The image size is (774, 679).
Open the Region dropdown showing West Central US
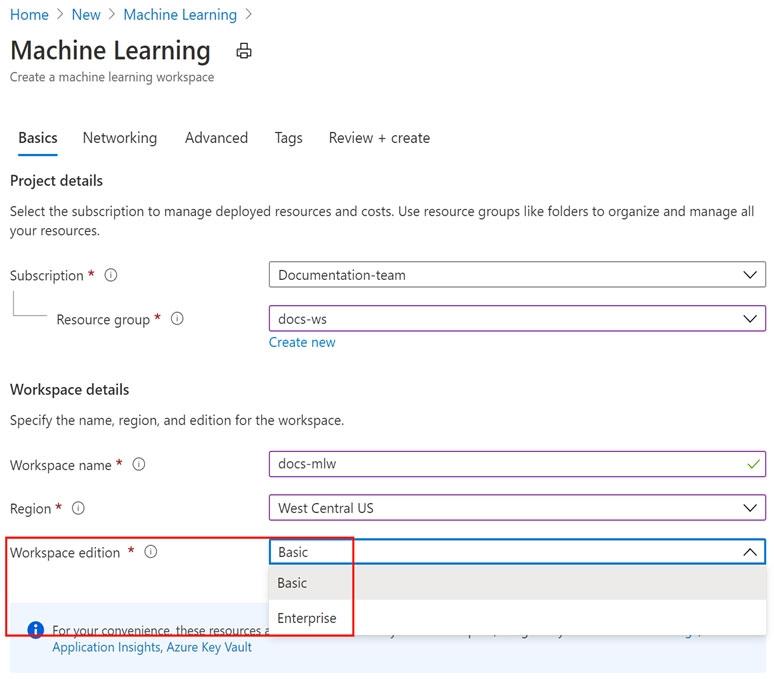point(516,508)
